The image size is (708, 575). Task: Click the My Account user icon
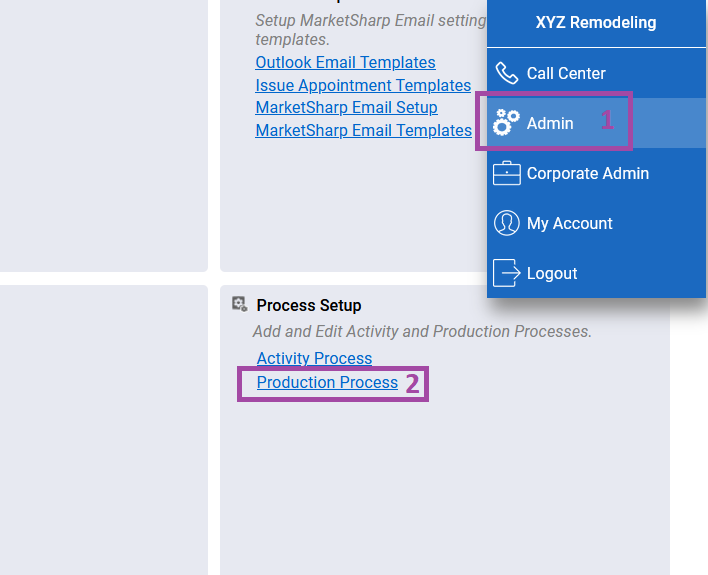(507, 223)
